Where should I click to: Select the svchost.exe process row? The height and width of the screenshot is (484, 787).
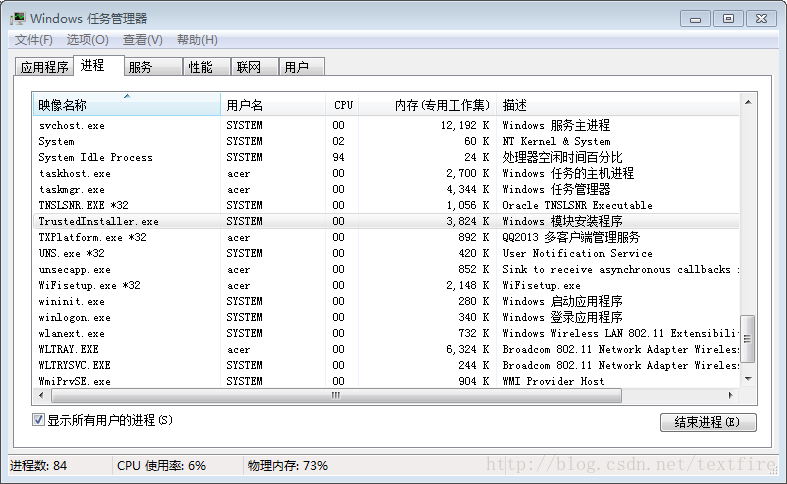(386, 125)
